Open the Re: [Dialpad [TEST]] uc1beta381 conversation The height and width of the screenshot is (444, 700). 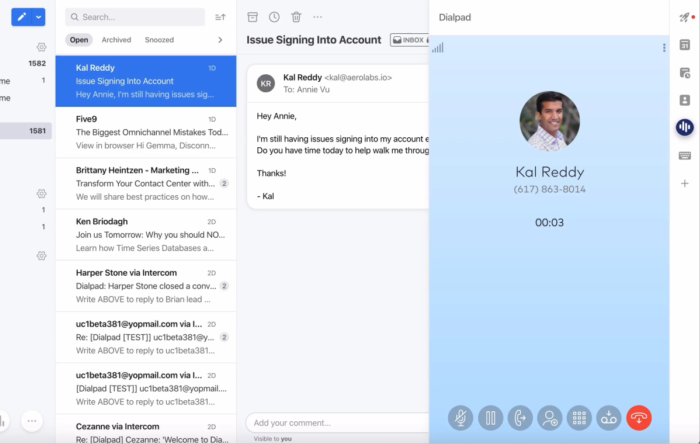146,337
